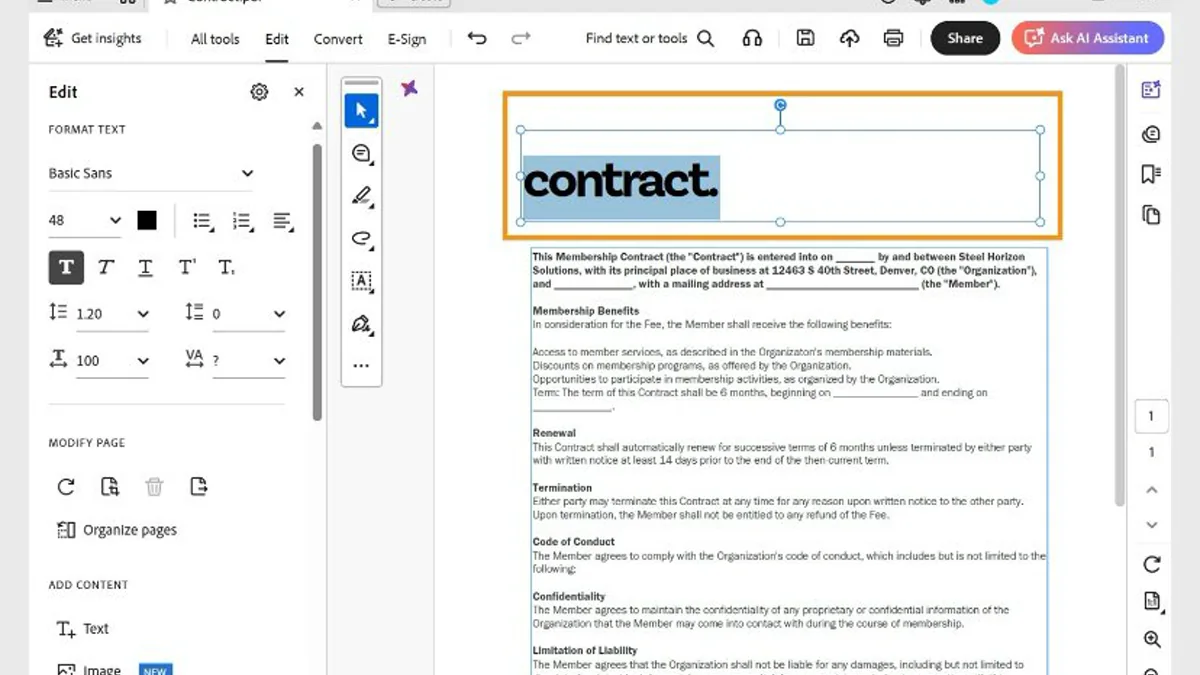Print the document using printer icon

[x=893, y=39]
